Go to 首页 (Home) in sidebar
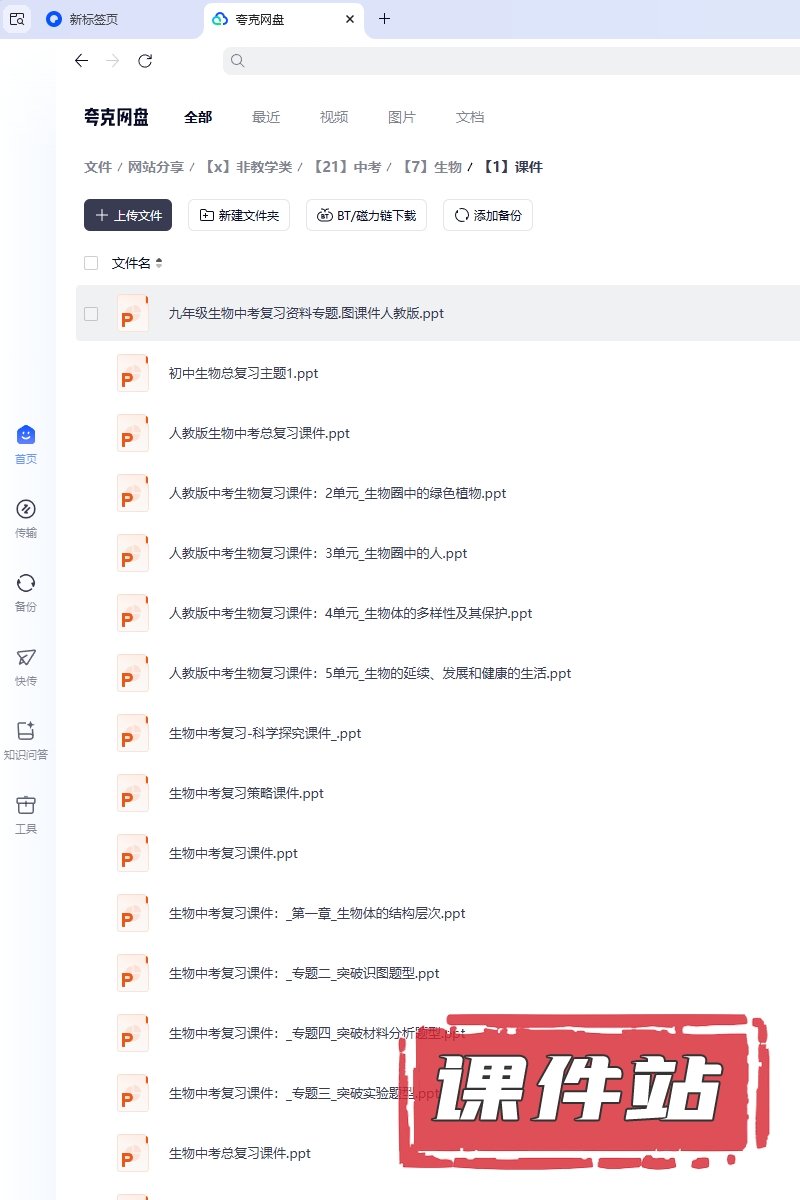Viewport: 800px width, 1200px height. pos(26,436)
